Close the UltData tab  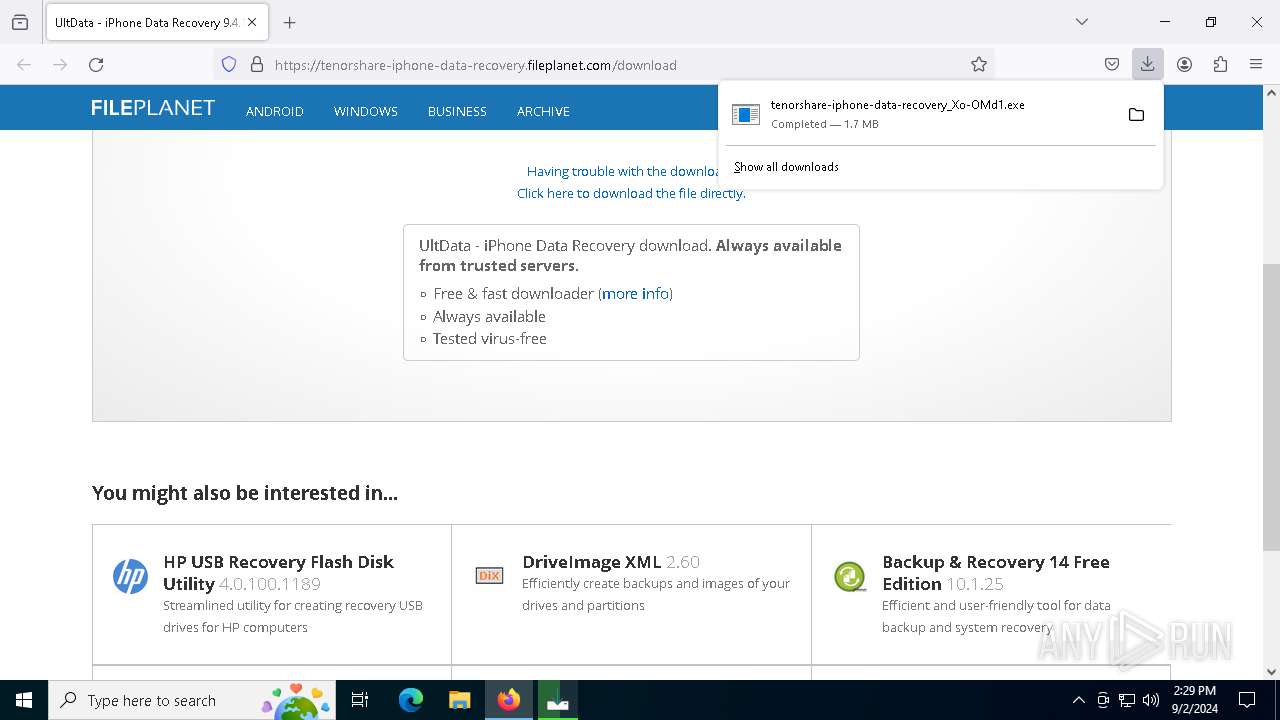[252, 22]
